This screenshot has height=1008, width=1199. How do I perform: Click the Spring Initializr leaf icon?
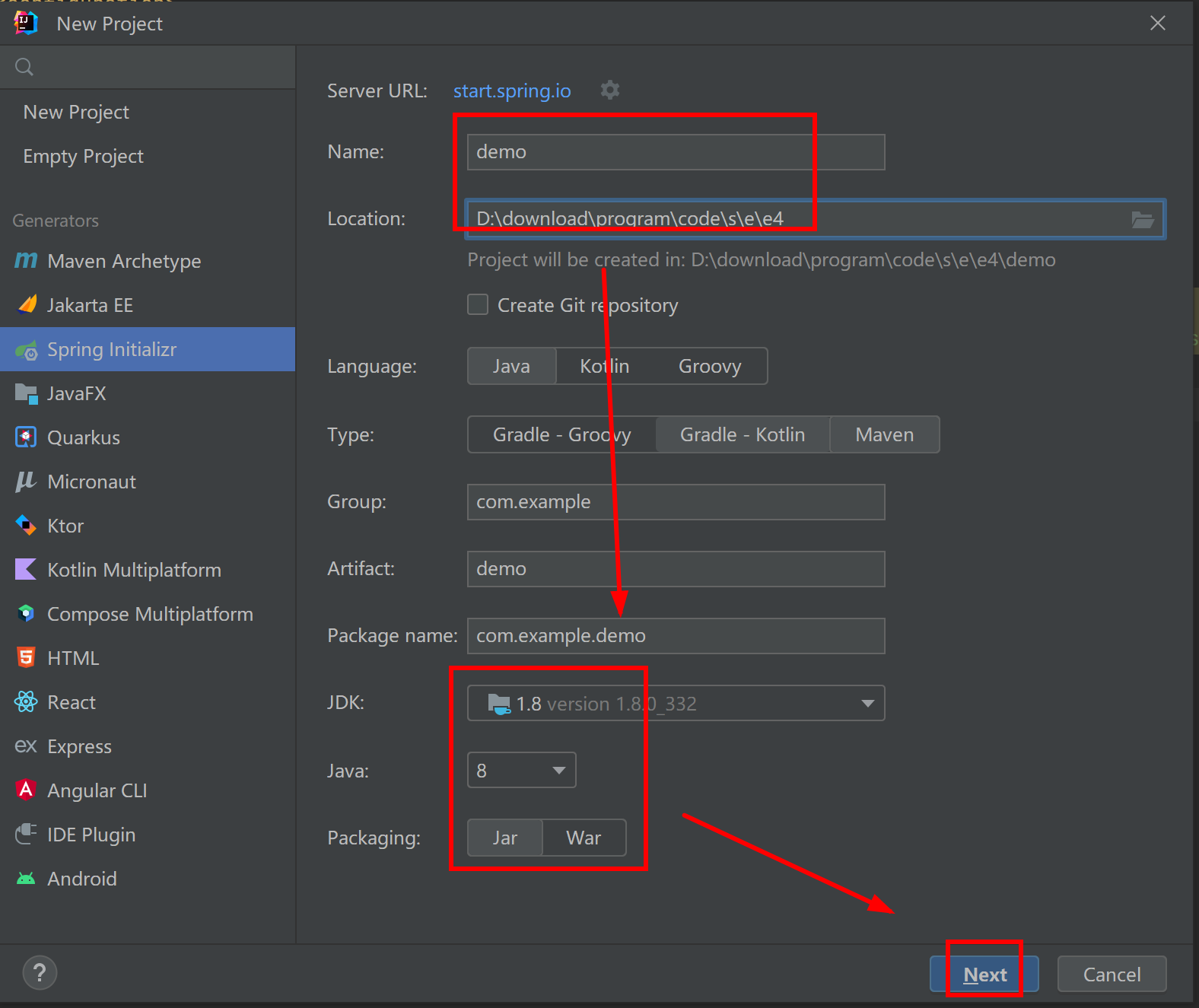point(27,350)
